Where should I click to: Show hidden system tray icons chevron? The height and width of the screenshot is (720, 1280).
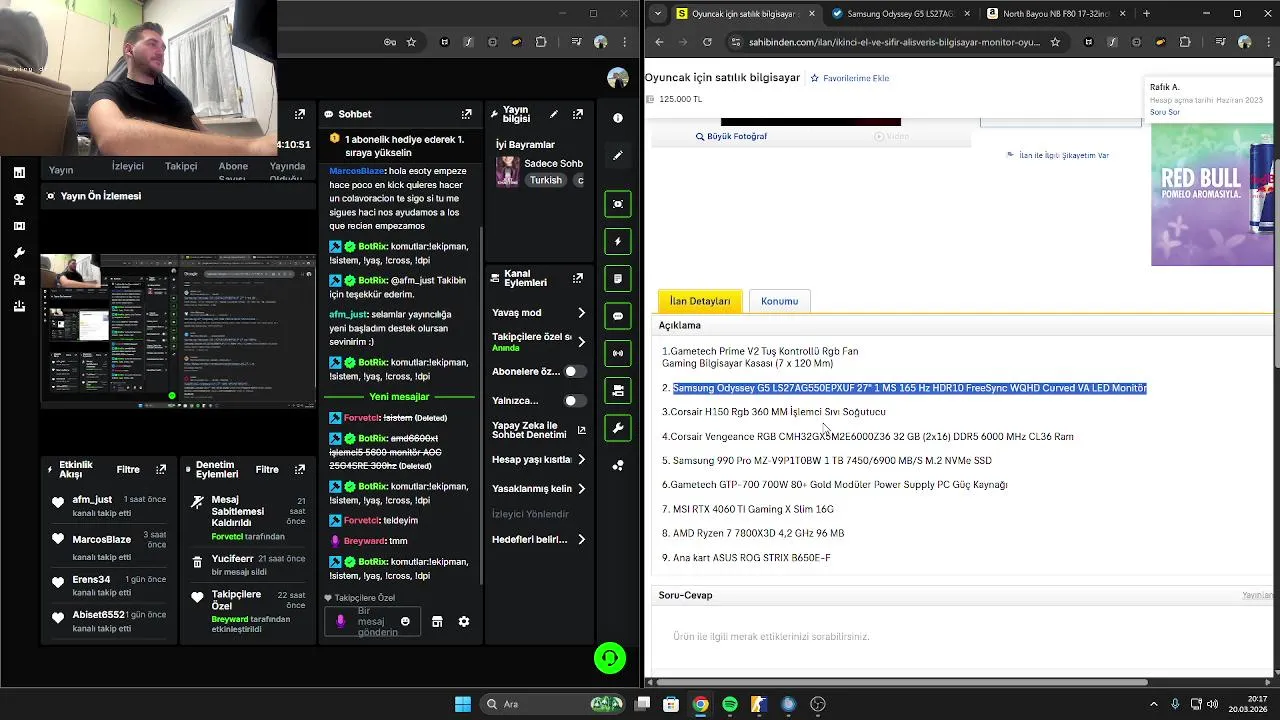click(1153, 704)
